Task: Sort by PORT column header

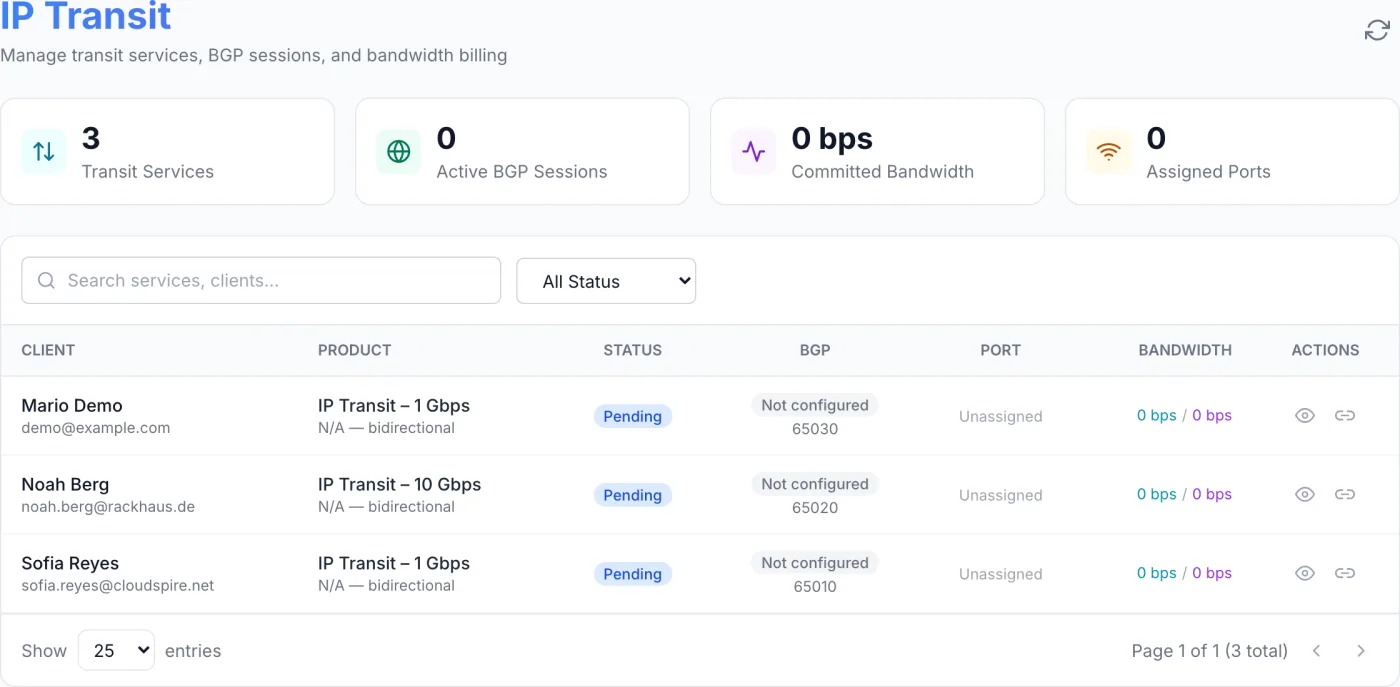Action: tap(1000, 350)
